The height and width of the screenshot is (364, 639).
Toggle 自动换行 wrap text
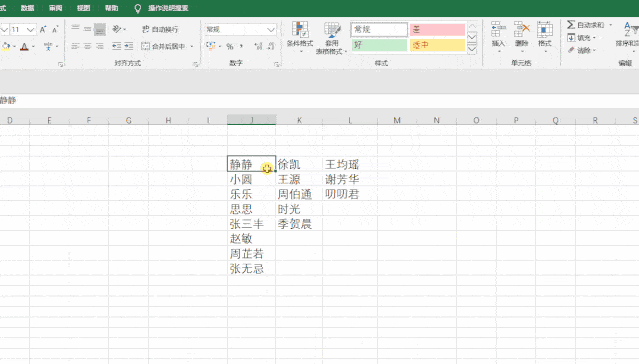pyautogui.click(x=160, y=29)
